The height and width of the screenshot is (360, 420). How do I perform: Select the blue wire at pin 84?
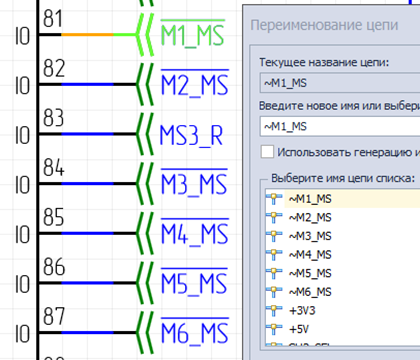(87, 184)
